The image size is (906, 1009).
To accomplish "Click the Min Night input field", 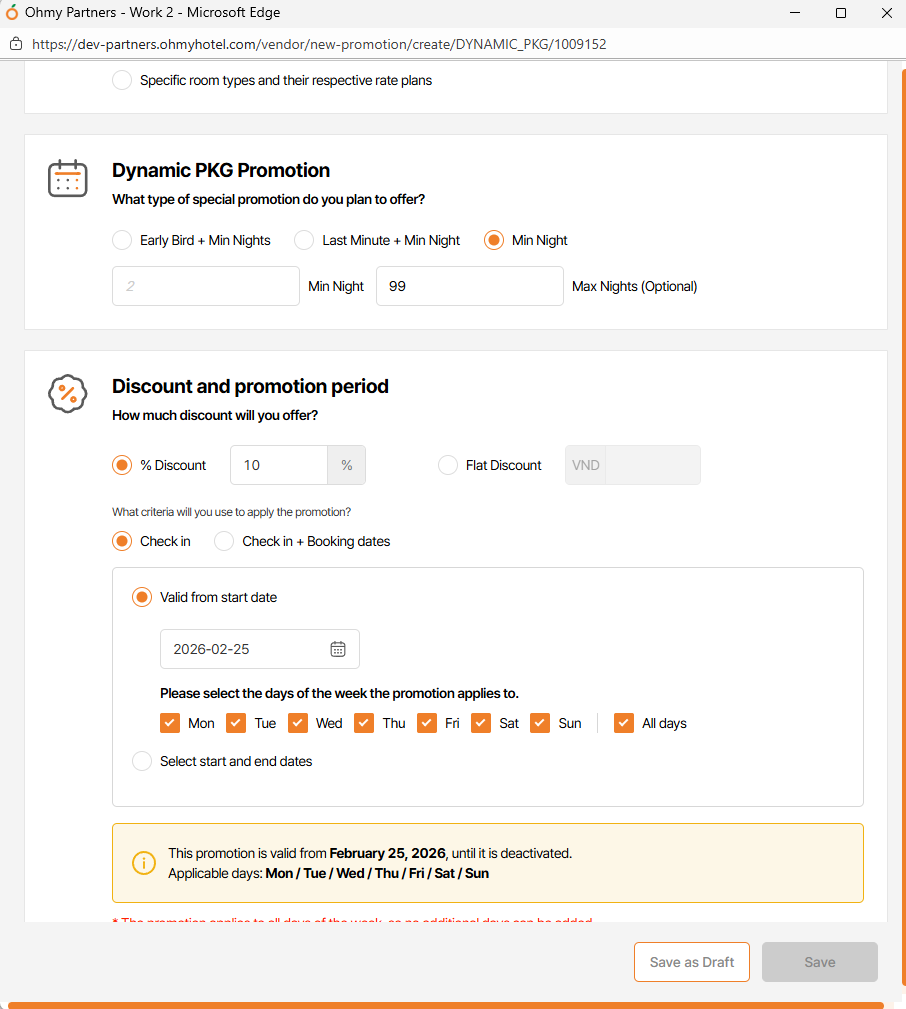I will tap(206, 286).
